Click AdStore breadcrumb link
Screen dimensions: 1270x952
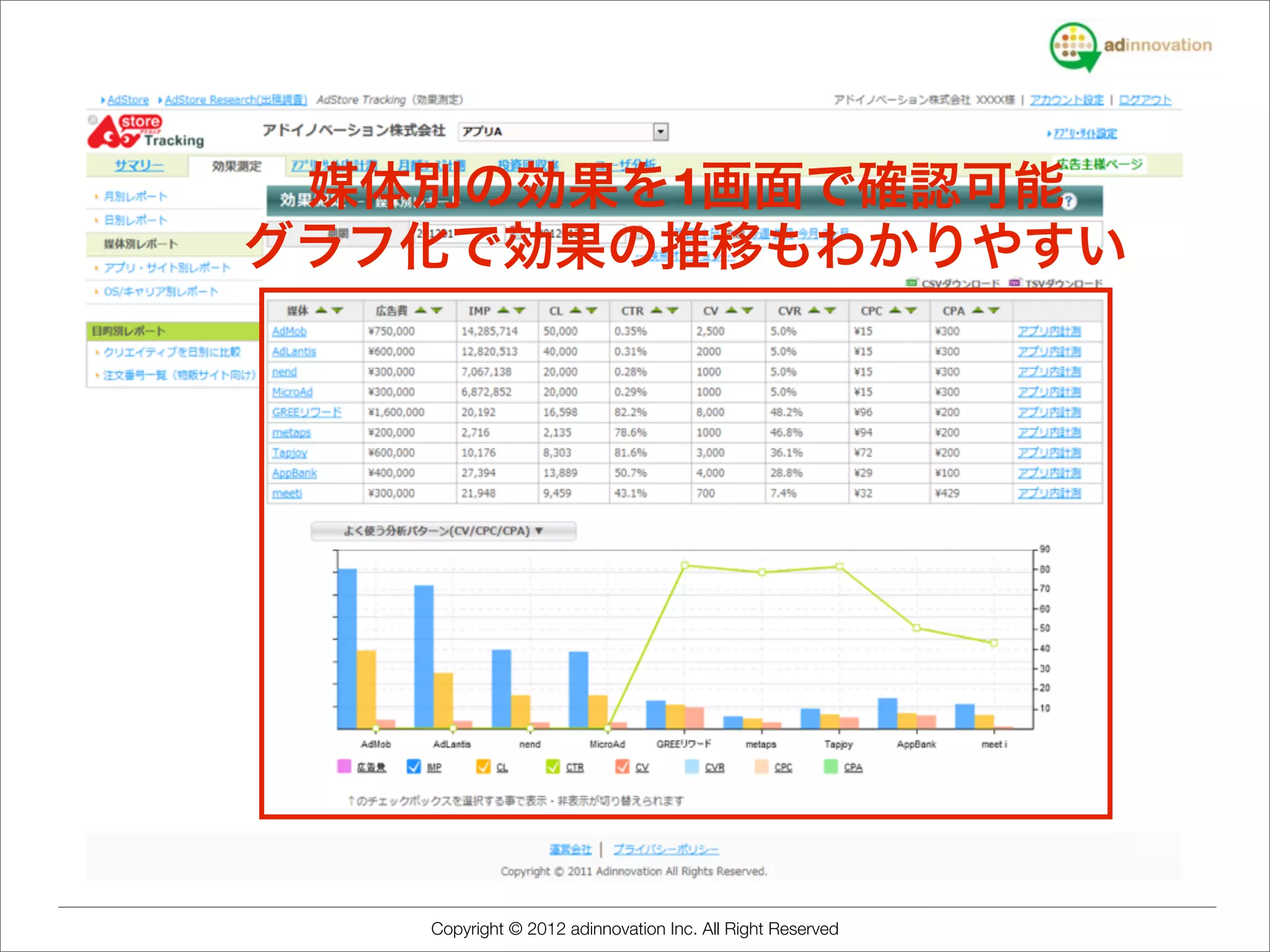tap(128, 100)
